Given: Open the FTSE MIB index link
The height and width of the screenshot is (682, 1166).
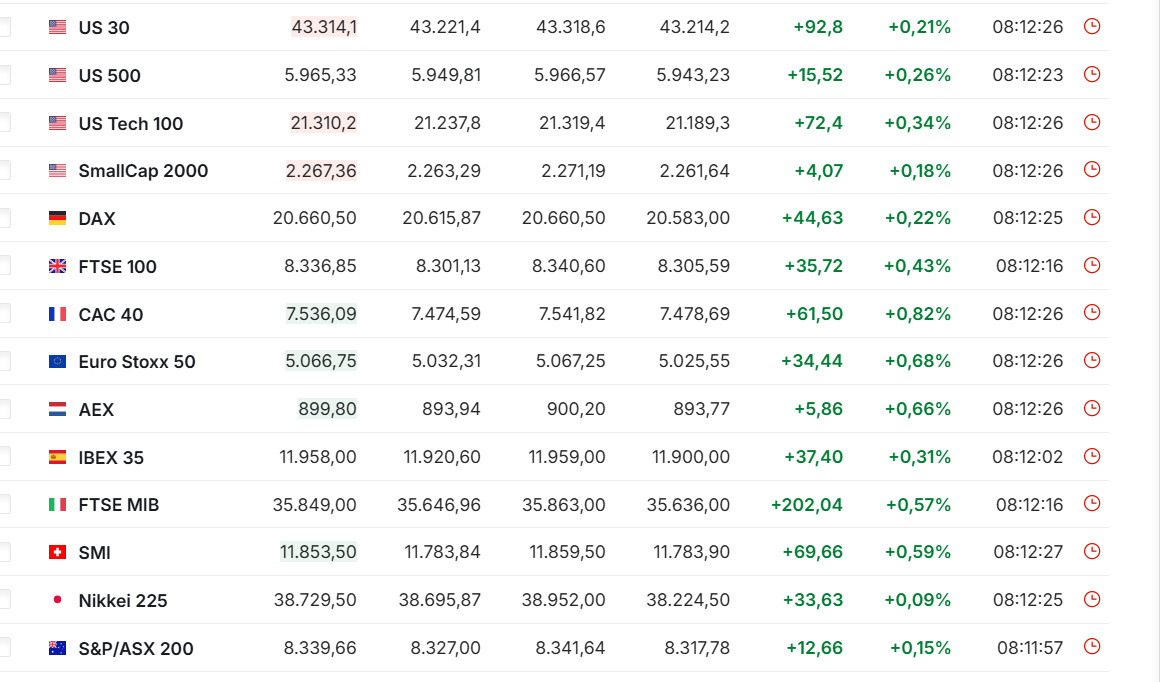Looking at the screenshot, I should pyautogui.click(x=118, y=505).
